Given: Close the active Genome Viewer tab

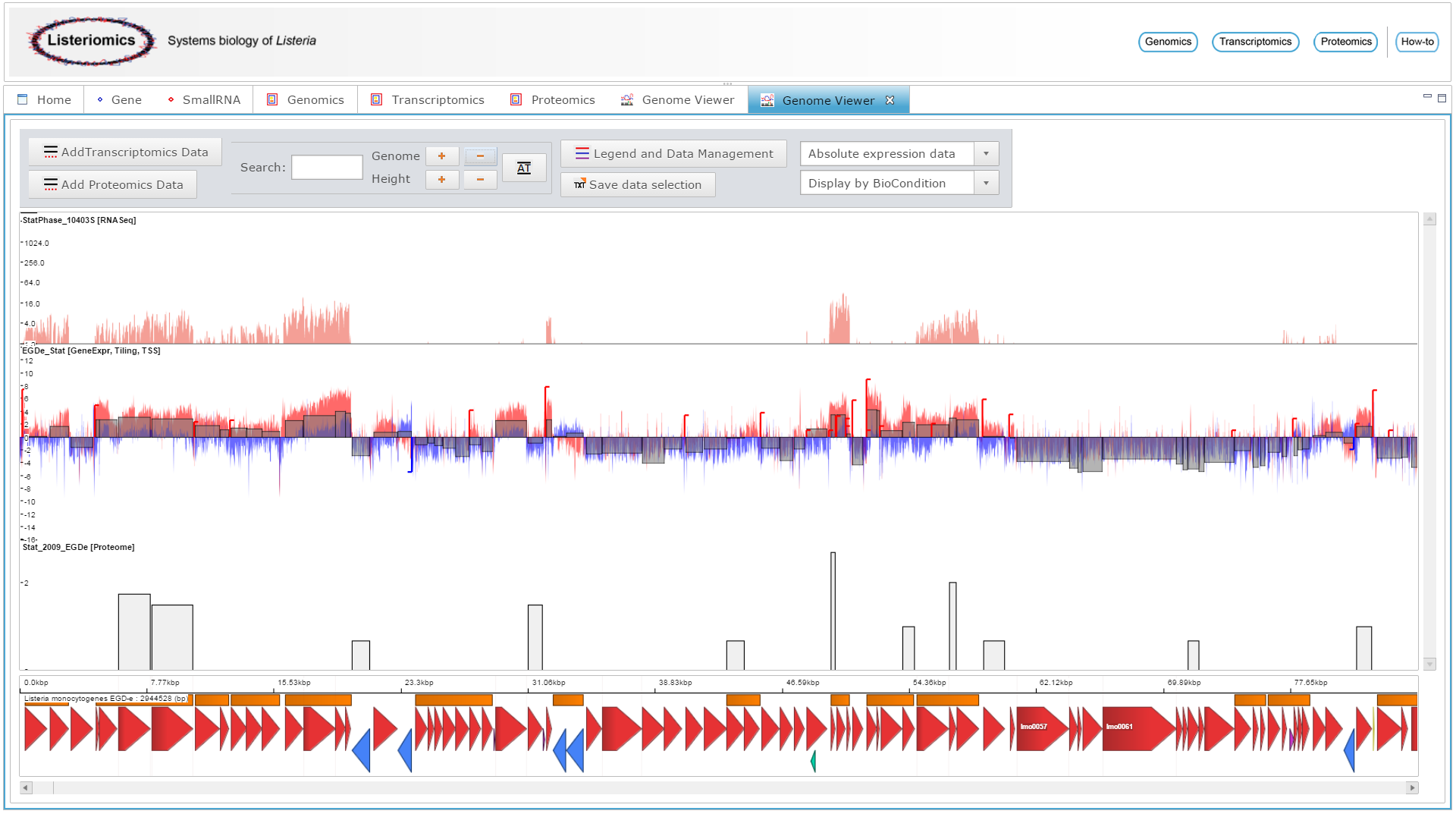Looking at the screenshot, I should coord(890,100).
